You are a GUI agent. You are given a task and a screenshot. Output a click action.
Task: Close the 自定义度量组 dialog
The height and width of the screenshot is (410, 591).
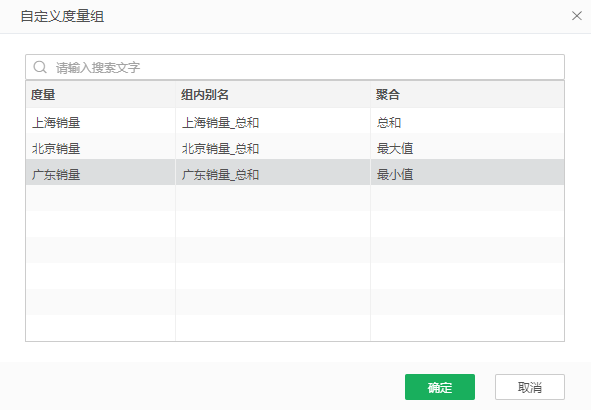tap(576, 16)
